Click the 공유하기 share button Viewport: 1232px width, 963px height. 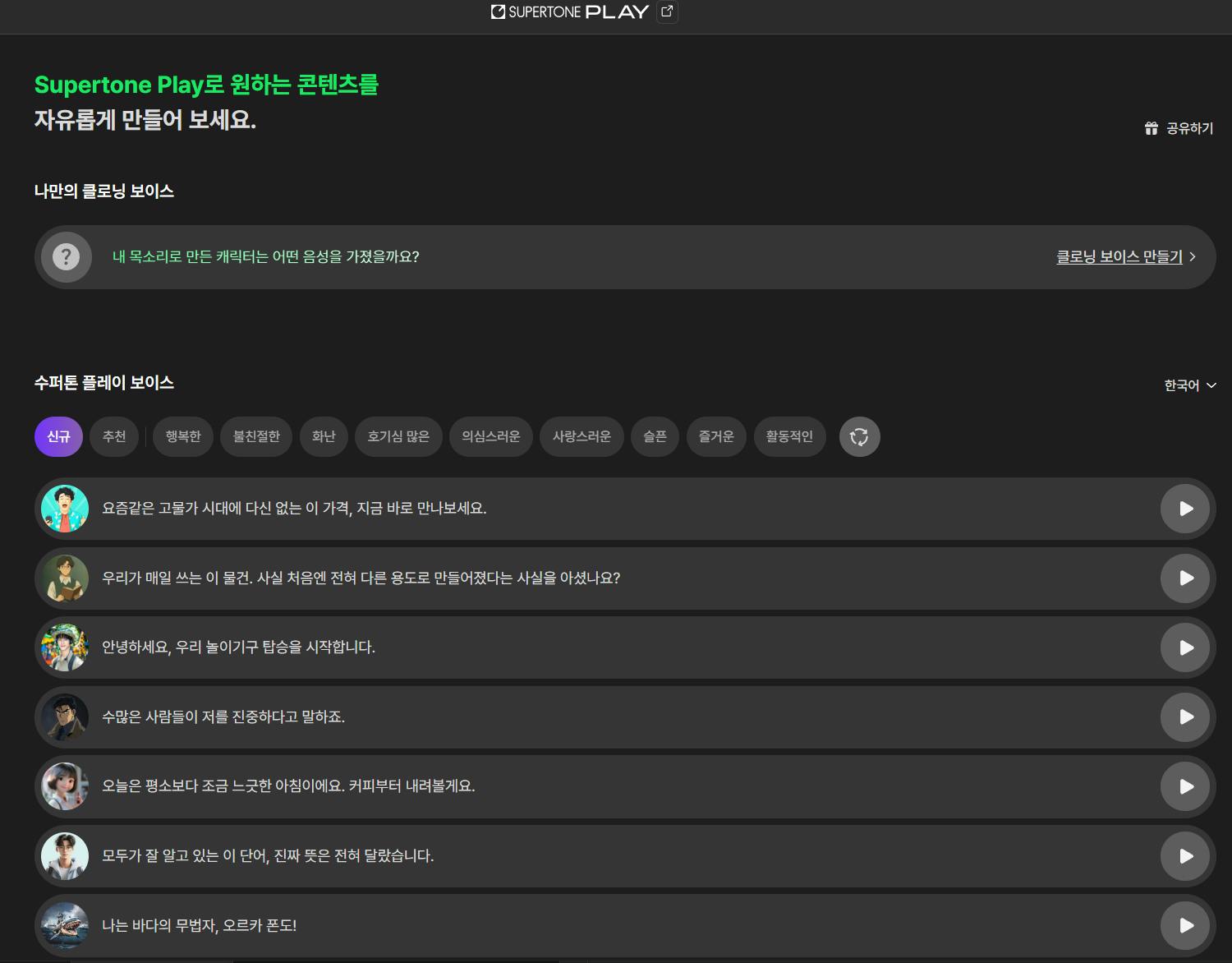pyautogui.click(x=1179, y=128)
